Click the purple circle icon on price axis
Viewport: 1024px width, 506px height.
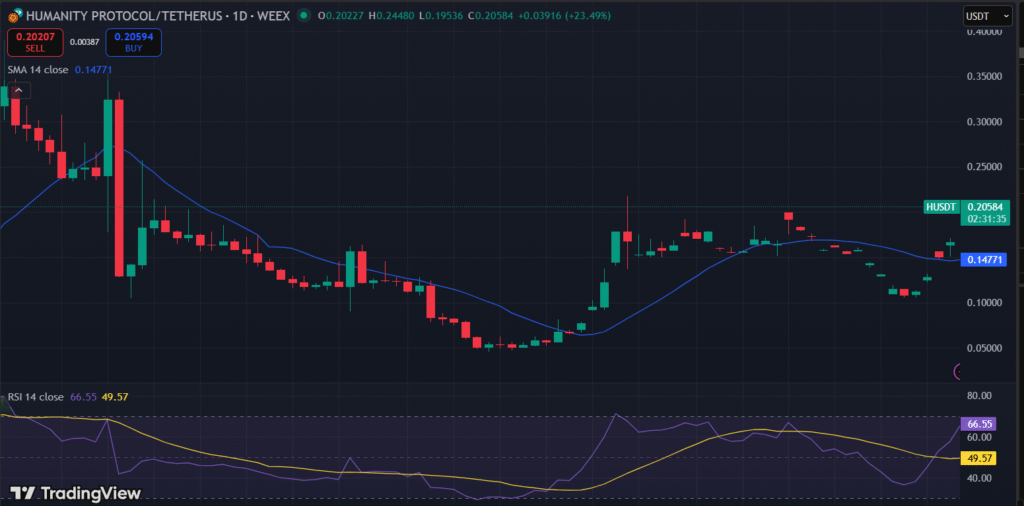coord(959,371)
